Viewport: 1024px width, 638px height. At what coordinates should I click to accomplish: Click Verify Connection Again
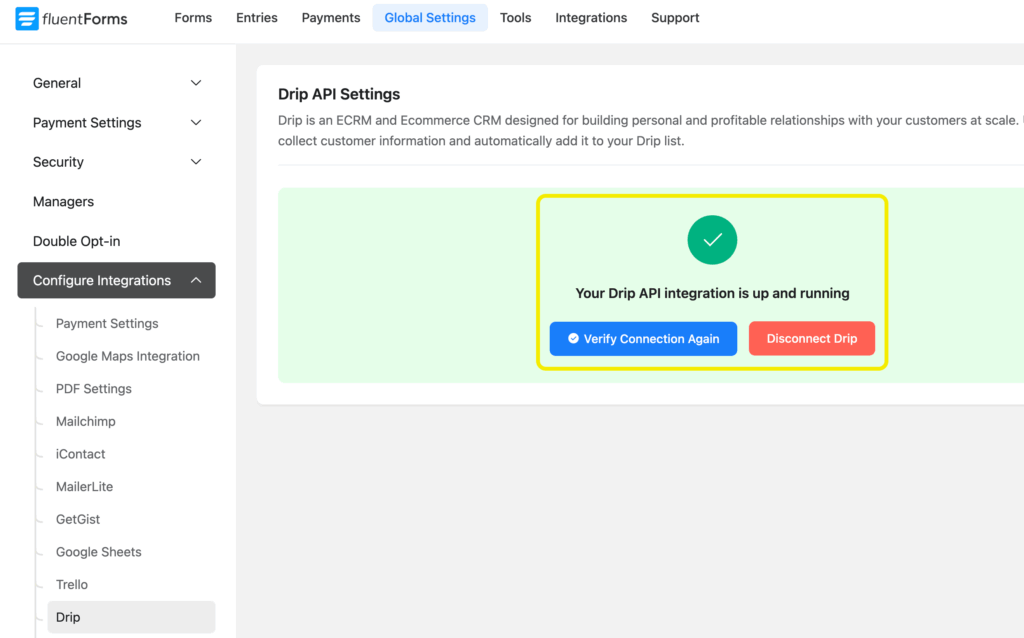[643, 338]
